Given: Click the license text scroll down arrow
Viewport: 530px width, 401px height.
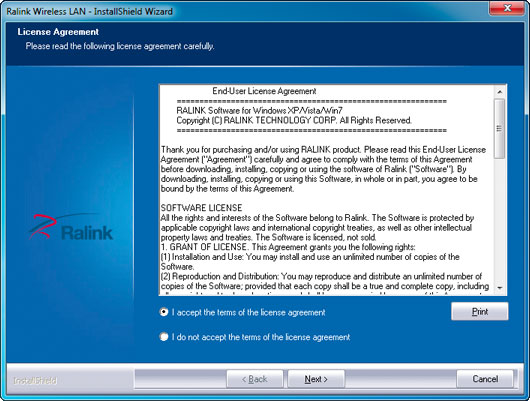Looking at the screenshot, I should click(500, 288).
